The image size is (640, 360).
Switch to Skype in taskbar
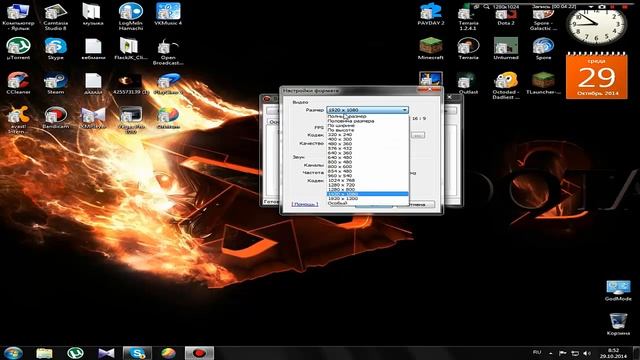coord(137,353)
